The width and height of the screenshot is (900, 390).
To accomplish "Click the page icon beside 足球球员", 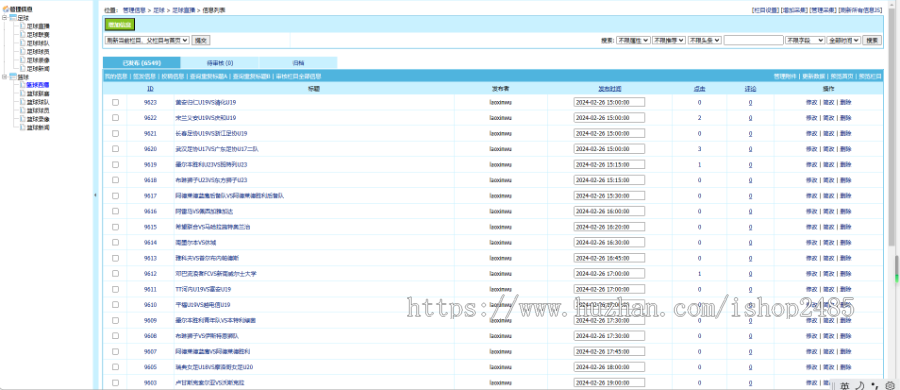I will 23,51.
